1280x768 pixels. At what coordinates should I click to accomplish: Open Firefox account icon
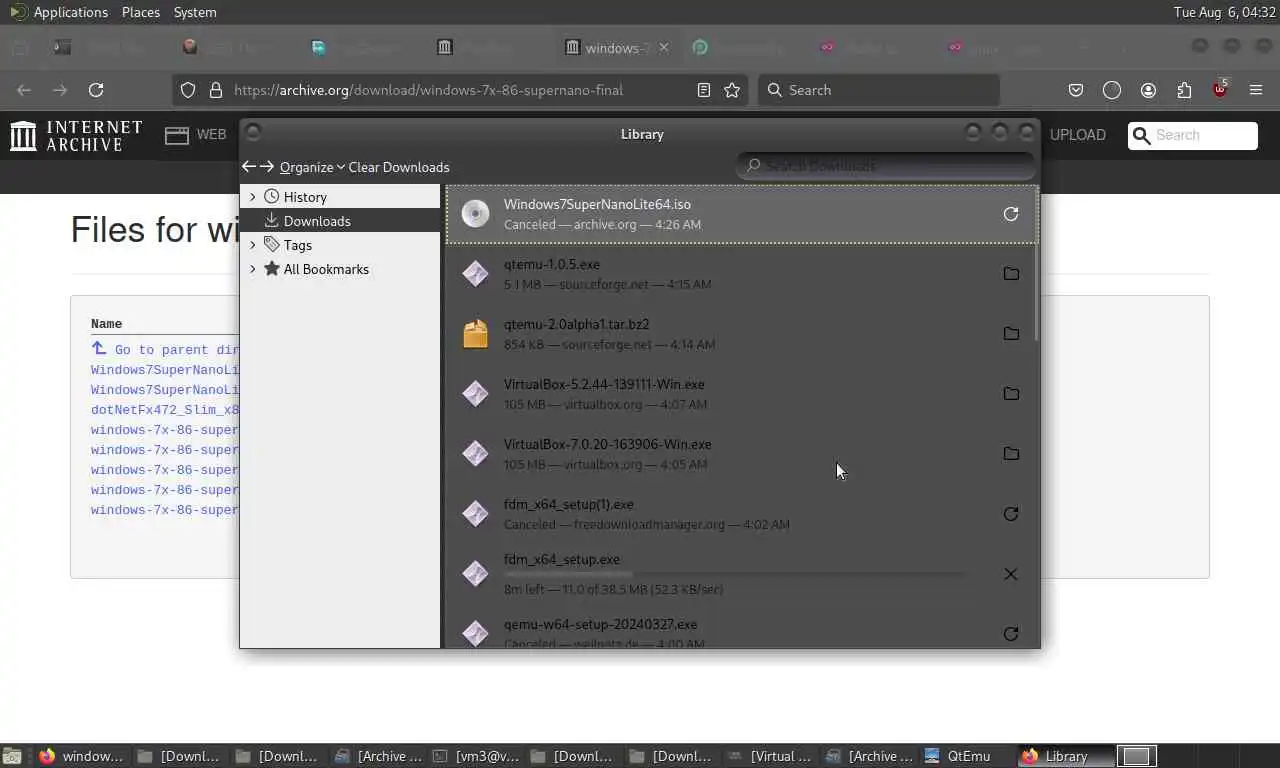click(1148, 90)
